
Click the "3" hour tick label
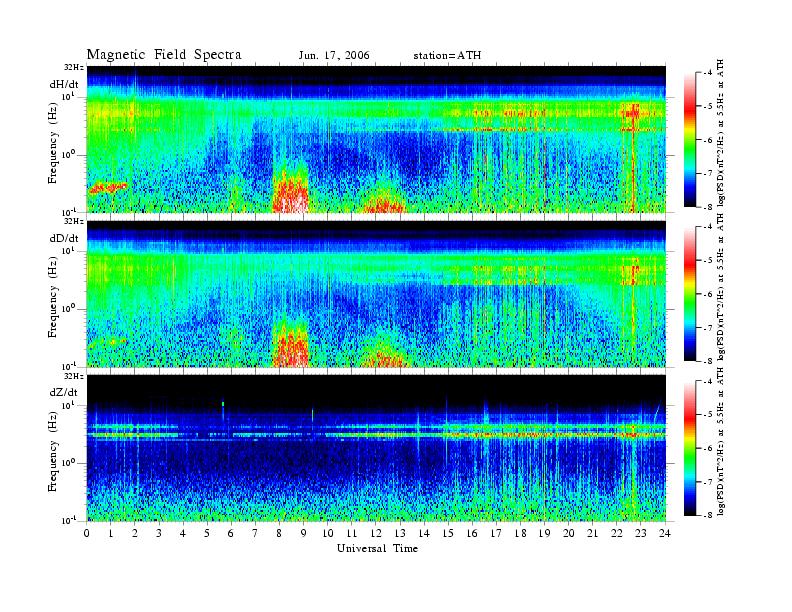(x=159, y=533)
